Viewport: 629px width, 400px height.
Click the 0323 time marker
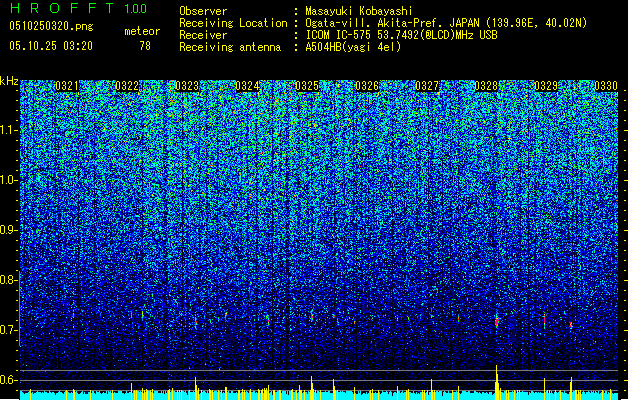tap(187, 86)
